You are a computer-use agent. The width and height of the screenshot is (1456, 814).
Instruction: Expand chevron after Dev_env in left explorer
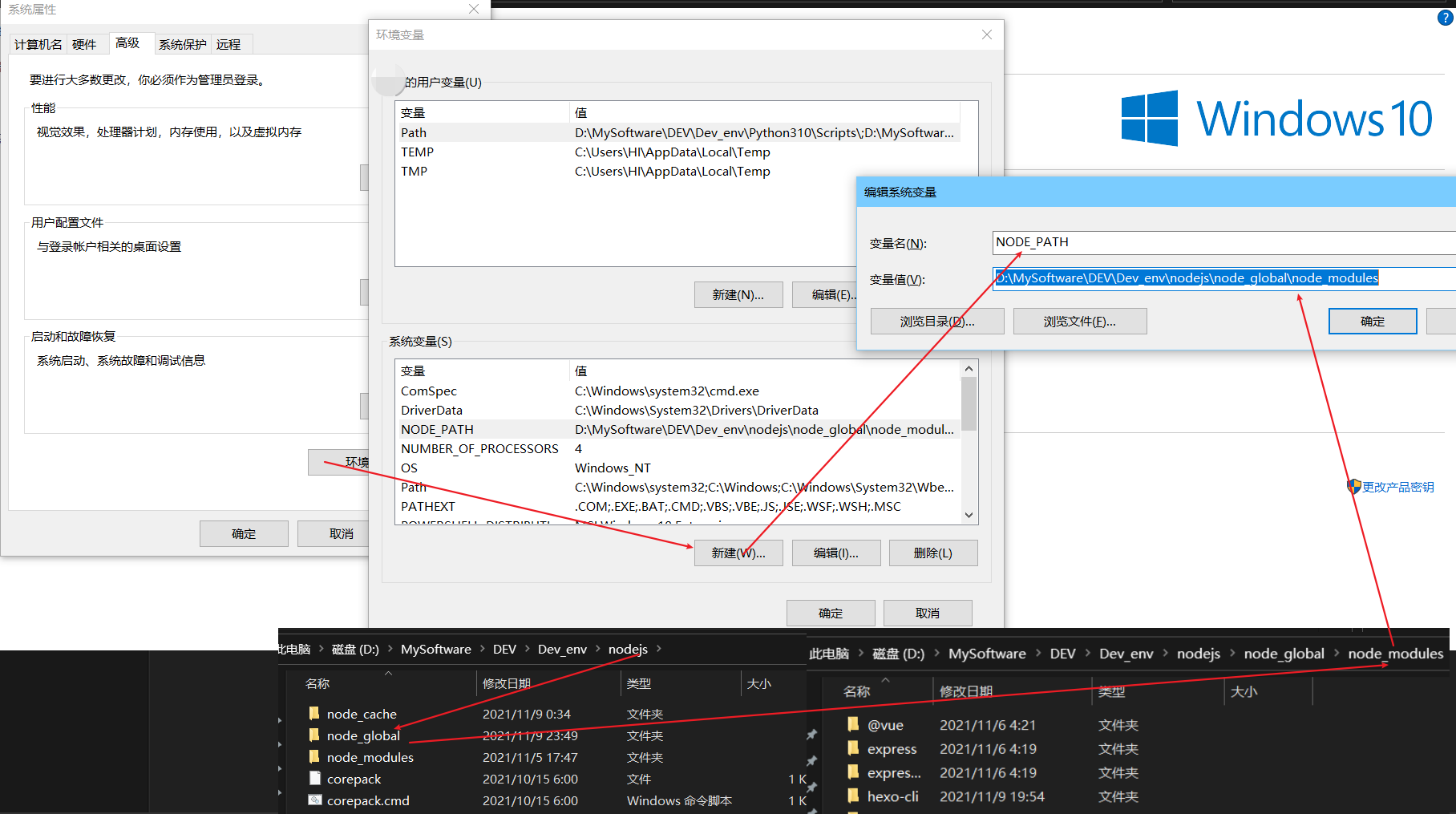tap(598, 649)
